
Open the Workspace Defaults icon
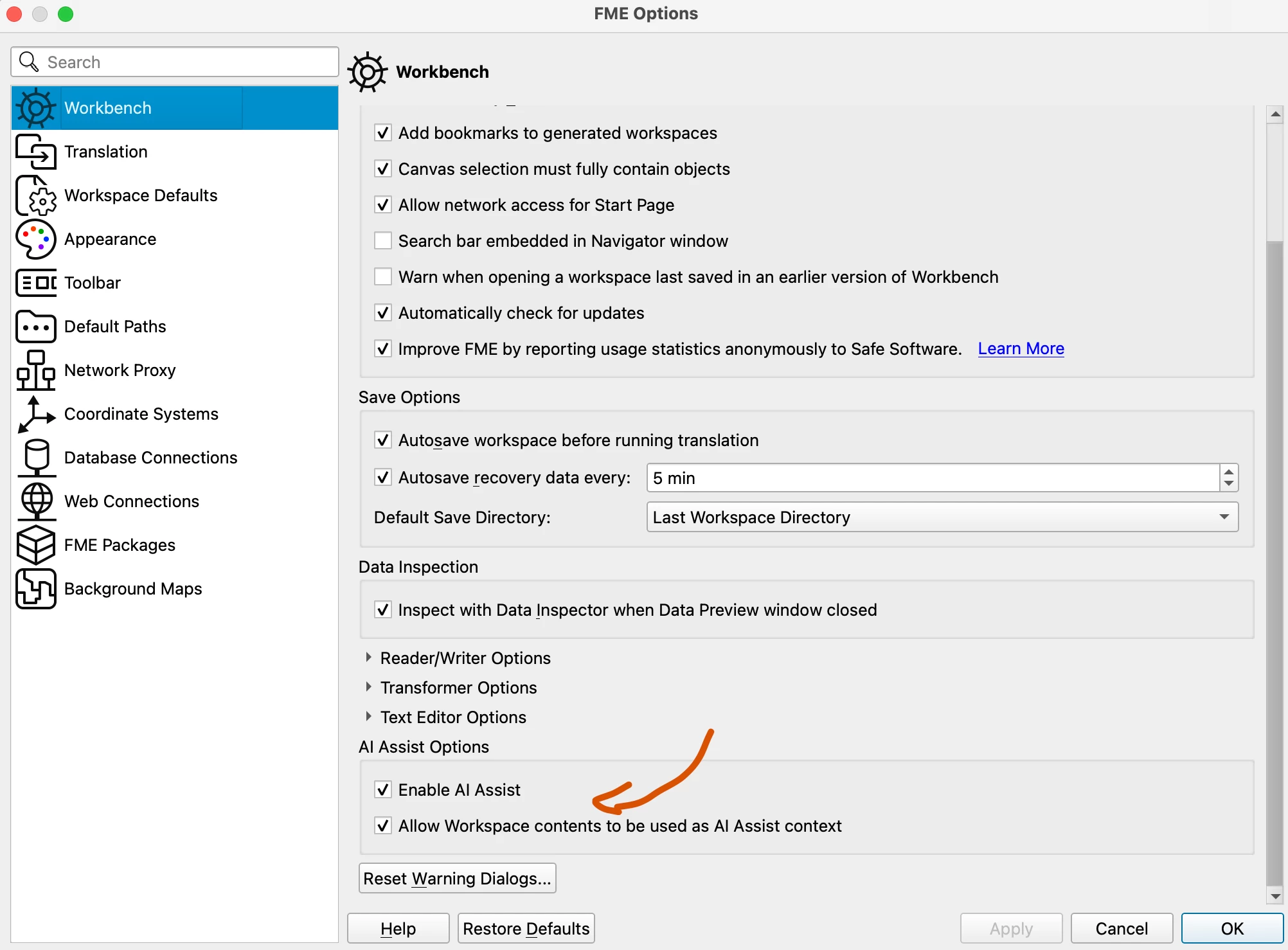(x=35, y=195)
